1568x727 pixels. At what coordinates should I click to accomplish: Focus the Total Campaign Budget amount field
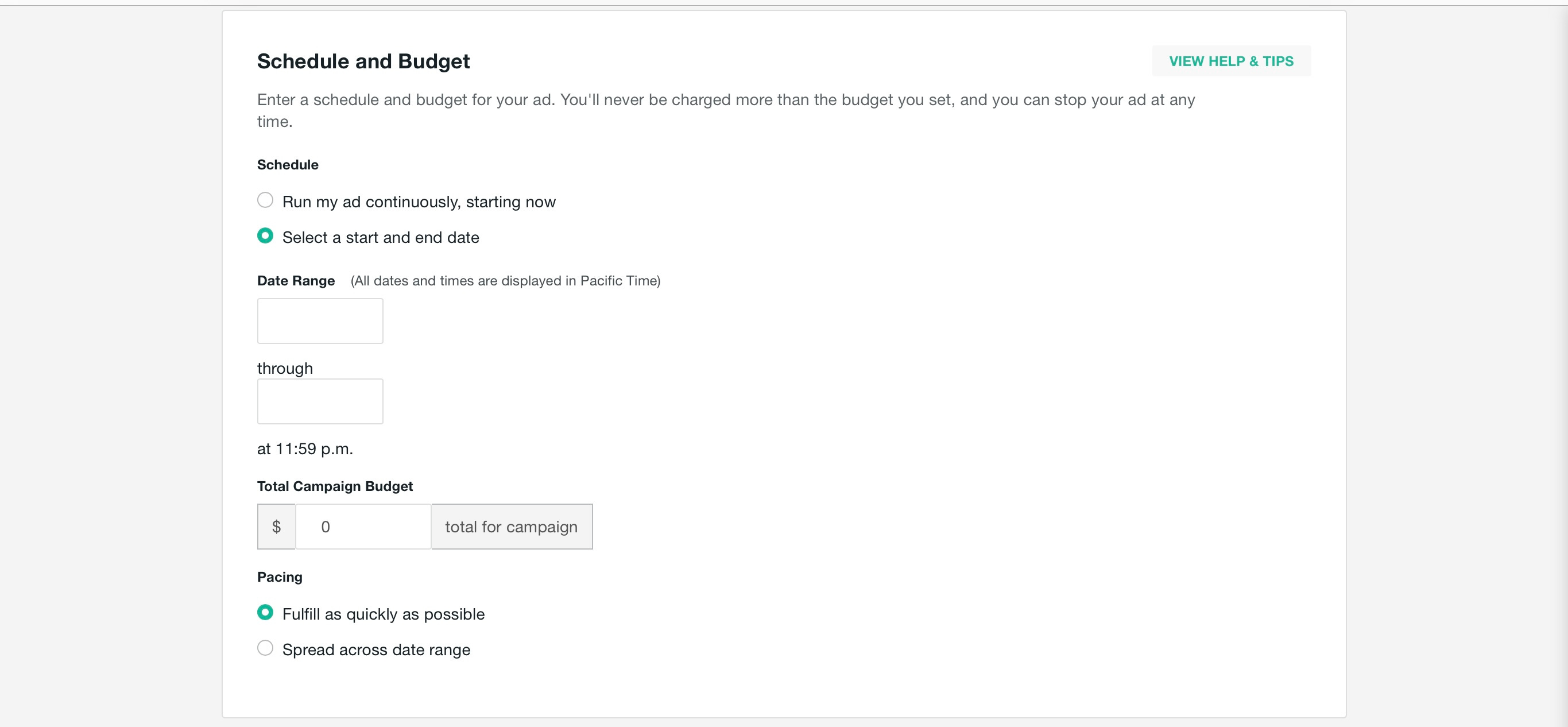coord(363,527)
